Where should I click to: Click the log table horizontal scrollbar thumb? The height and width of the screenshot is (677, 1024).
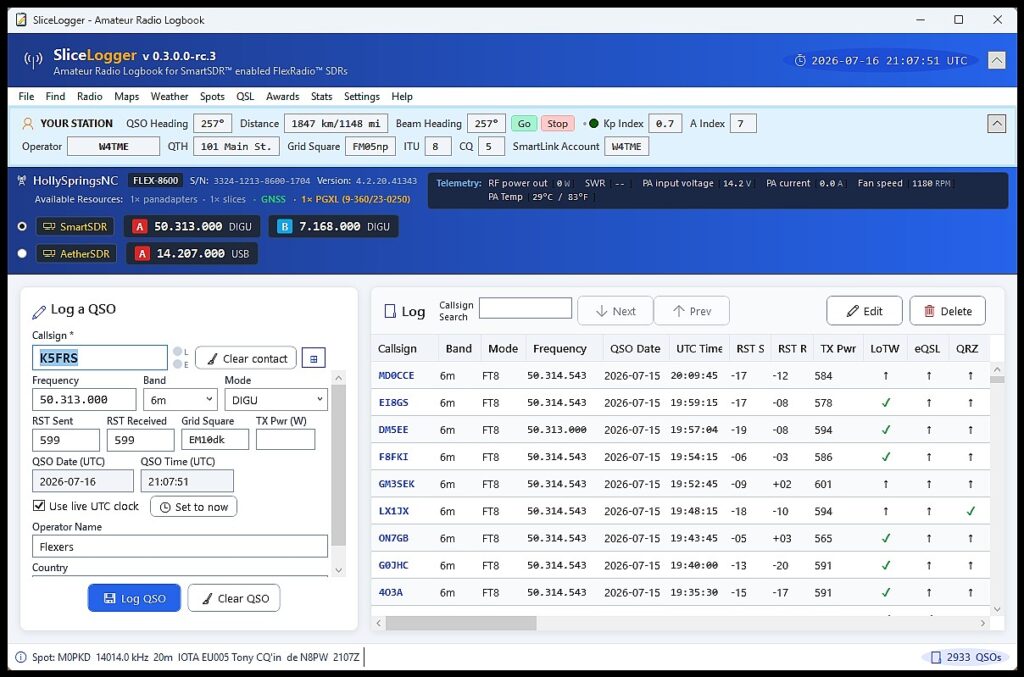[x=461, y=623]
